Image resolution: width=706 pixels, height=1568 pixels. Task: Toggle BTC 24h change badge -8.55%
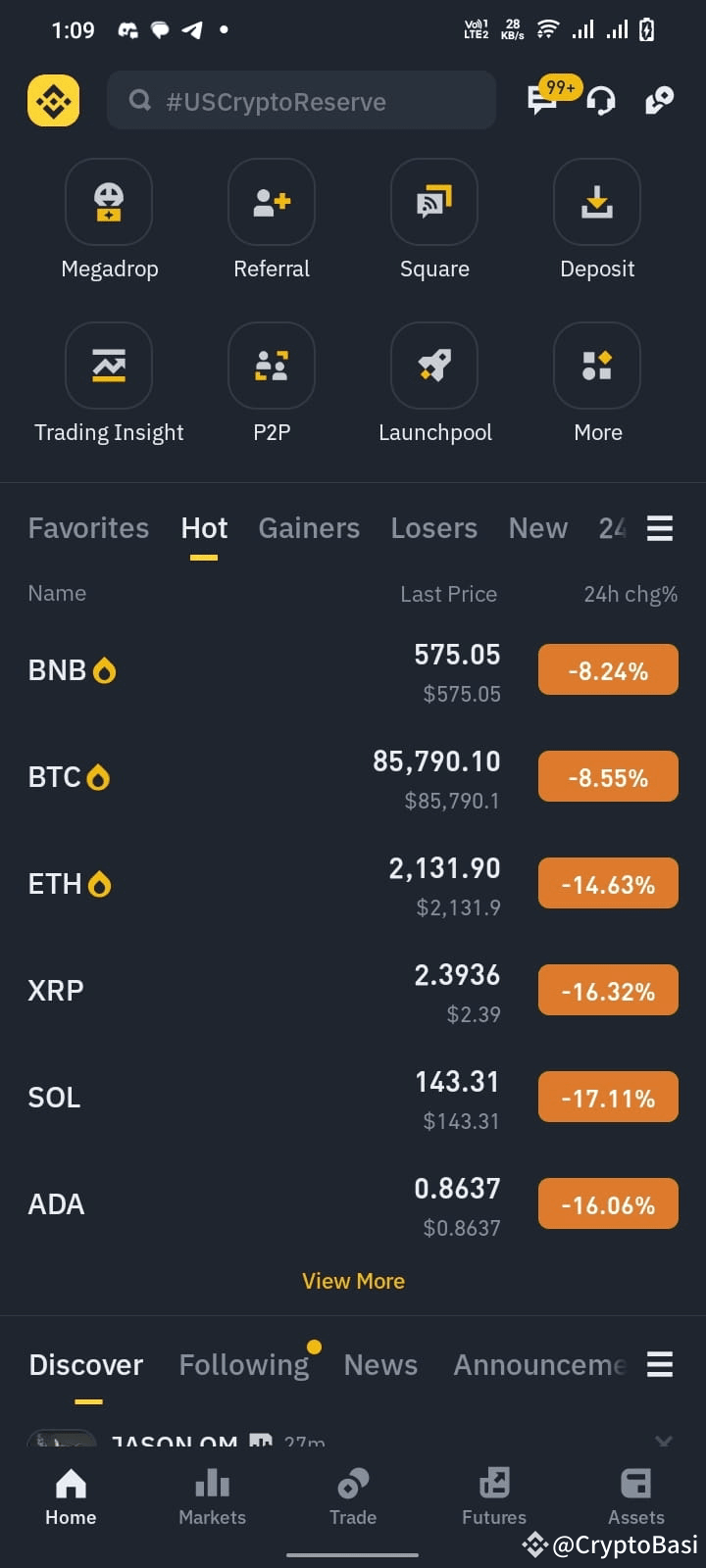(x=608, y=777)
